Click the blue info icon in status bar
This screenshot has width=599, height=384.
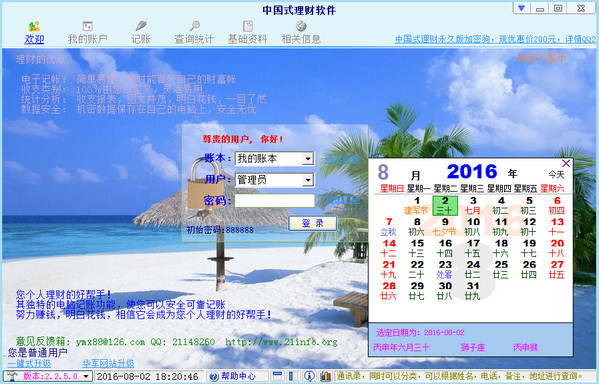(x=309, y=376)
